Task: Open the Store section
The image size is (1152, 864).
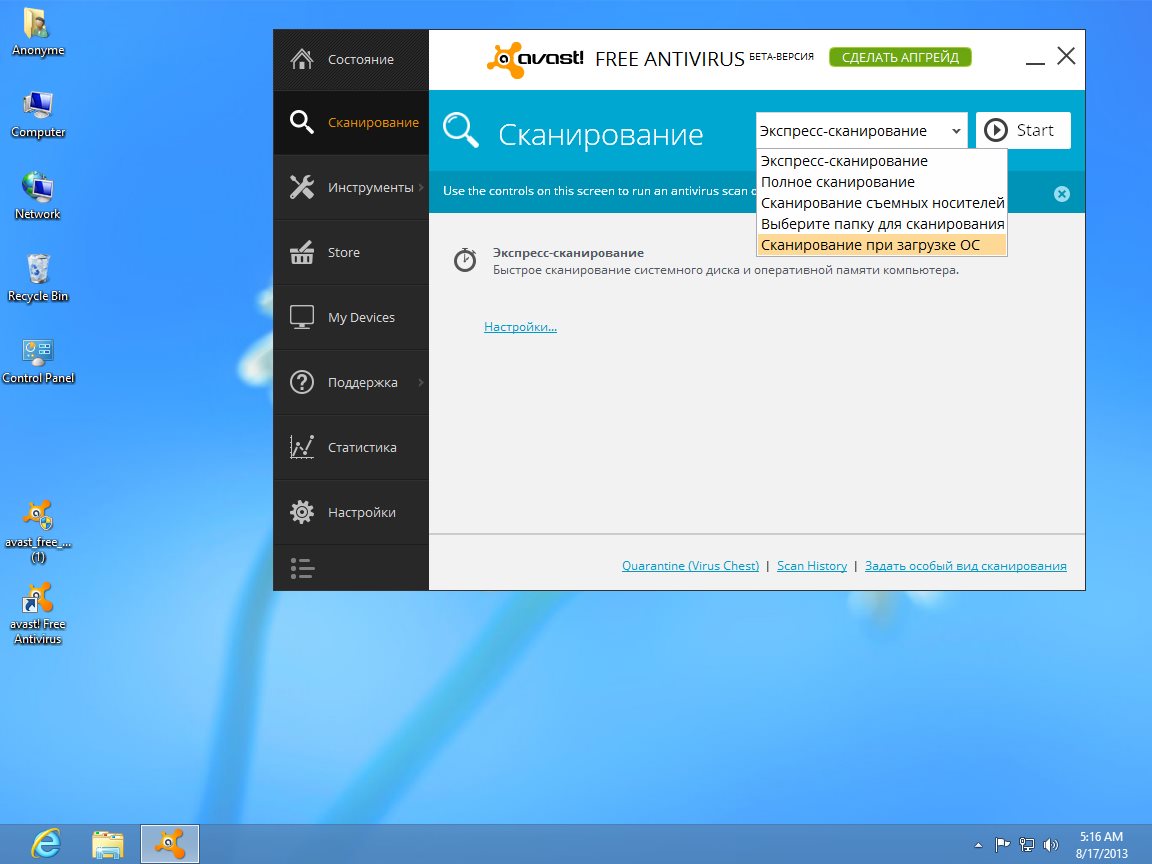Action: (x=350, y=253)
